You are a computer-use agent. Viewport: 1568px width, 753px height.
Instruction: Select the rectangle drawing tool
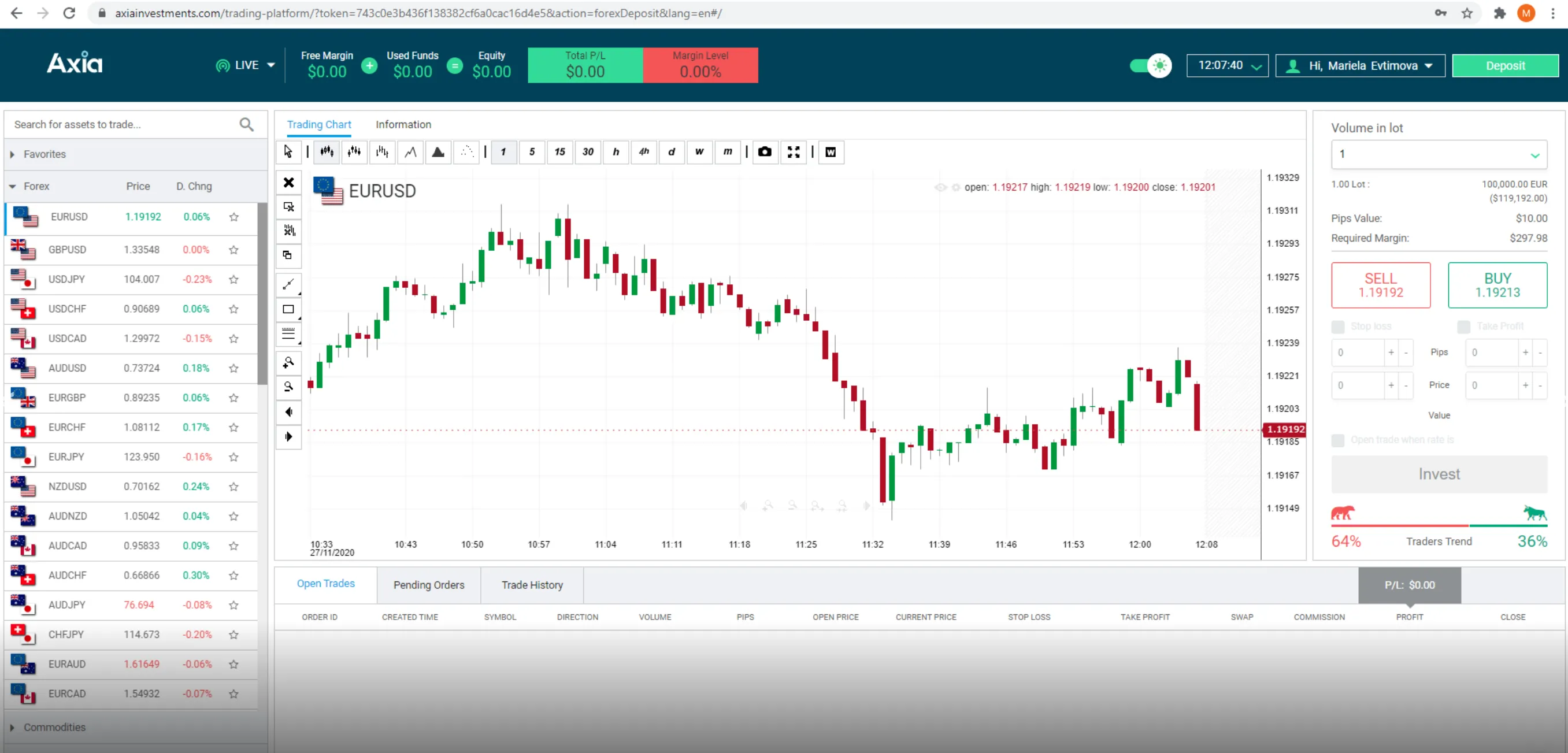pyautogui.click(x=289, y=309)
